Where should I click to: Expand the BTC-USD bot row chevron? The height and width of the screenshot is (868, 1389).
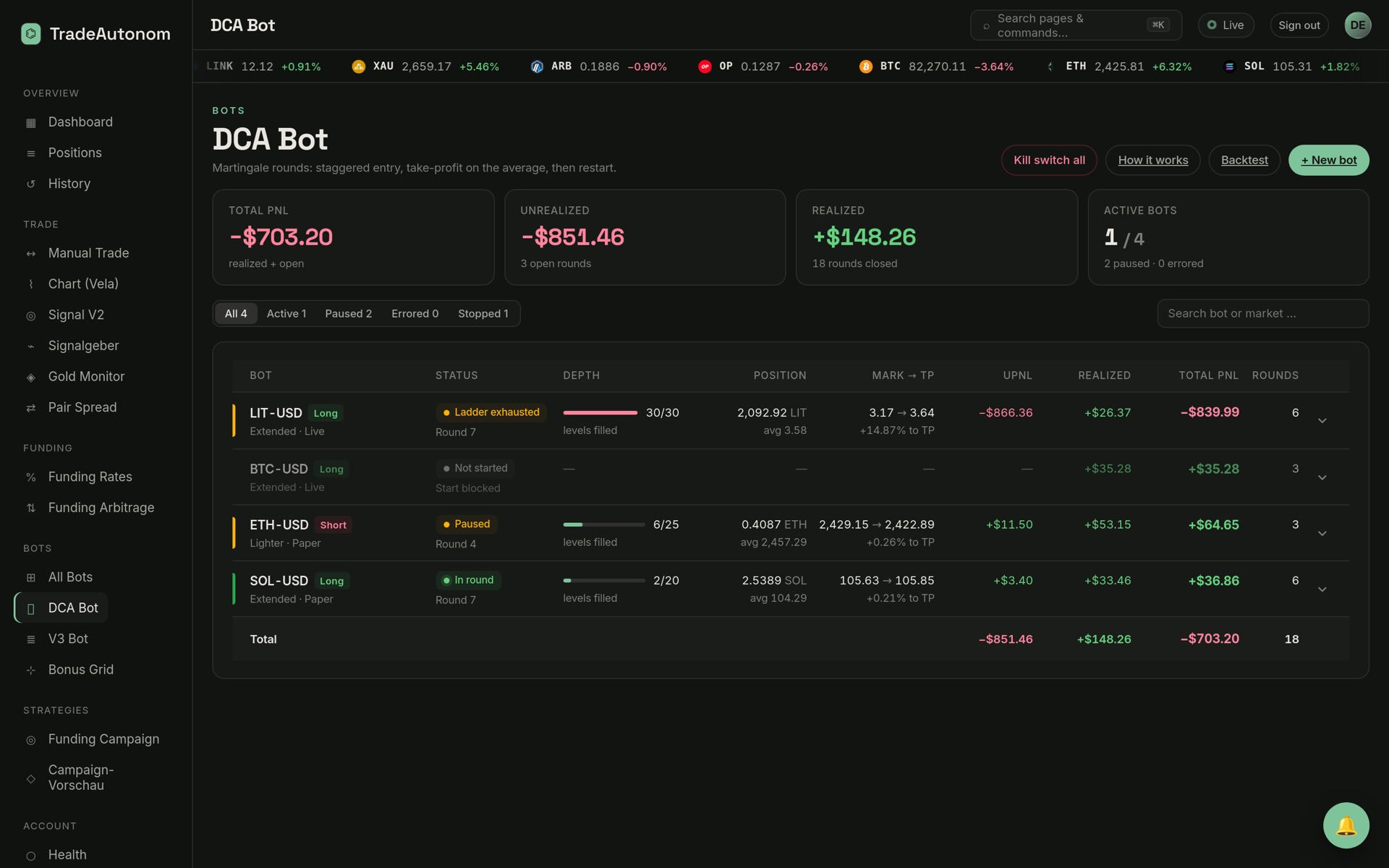1322,477
